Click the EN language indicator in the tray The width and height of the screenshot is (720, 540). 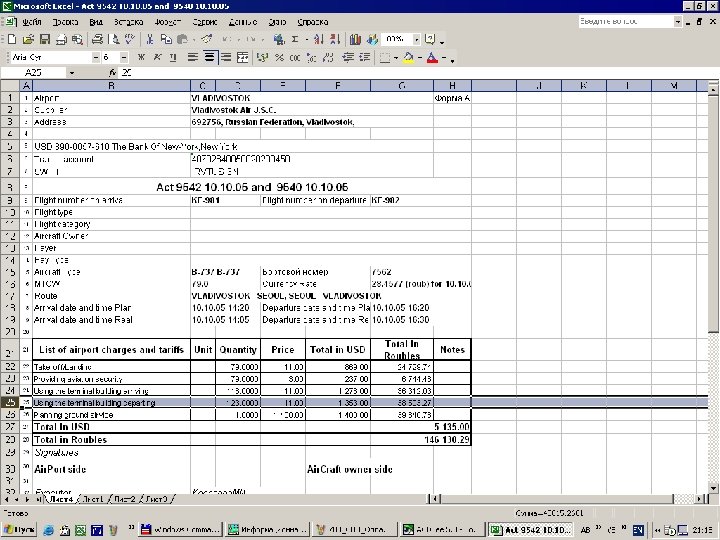[x=638, y=530]
